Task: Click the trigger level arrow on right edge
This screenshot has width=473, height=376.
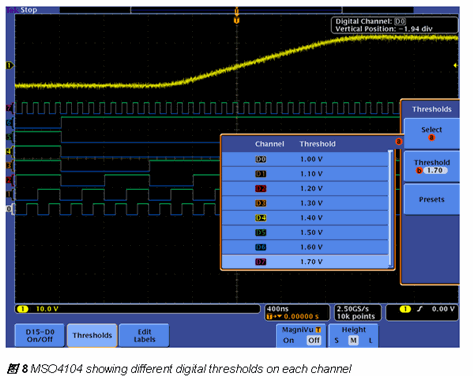Action: 455,65
